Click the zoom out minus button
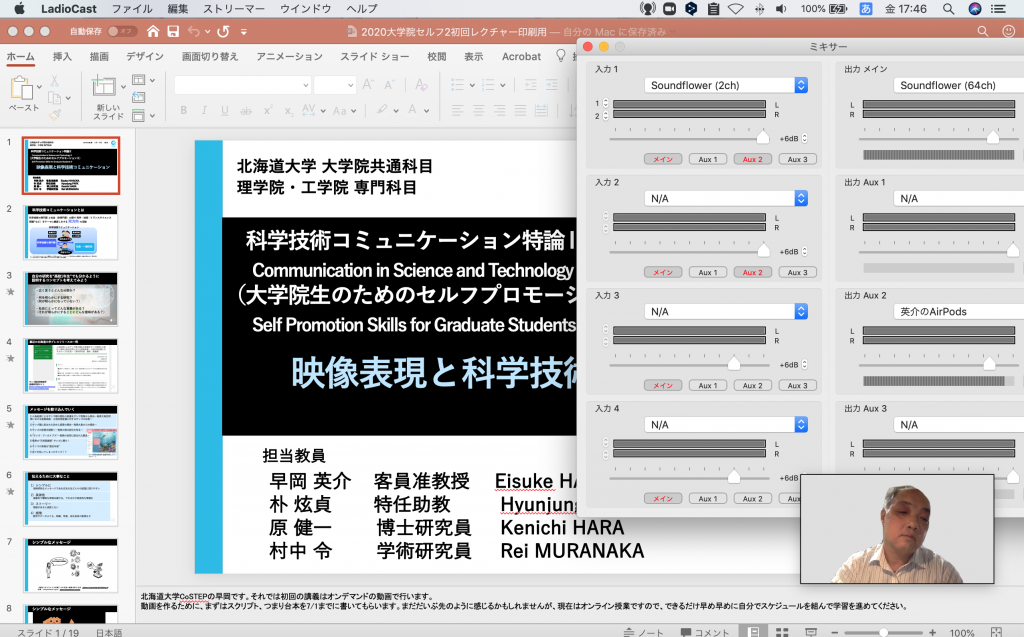 835,632
